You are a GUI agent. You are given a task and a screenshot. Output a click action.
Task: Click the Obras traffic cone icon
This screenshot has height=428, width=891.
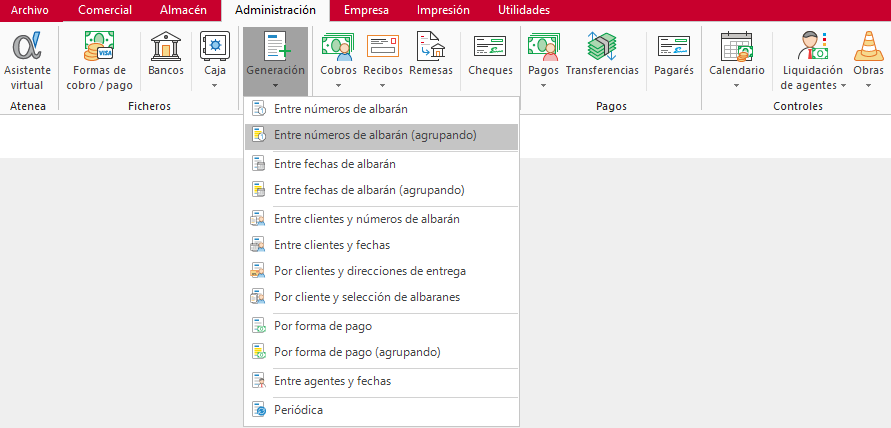(868, 47)
